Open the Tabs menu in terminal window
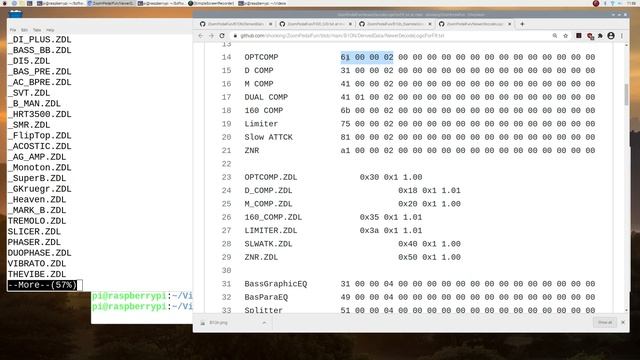Image resolution: width=640 pixels, height=360 pixels. 37,30
